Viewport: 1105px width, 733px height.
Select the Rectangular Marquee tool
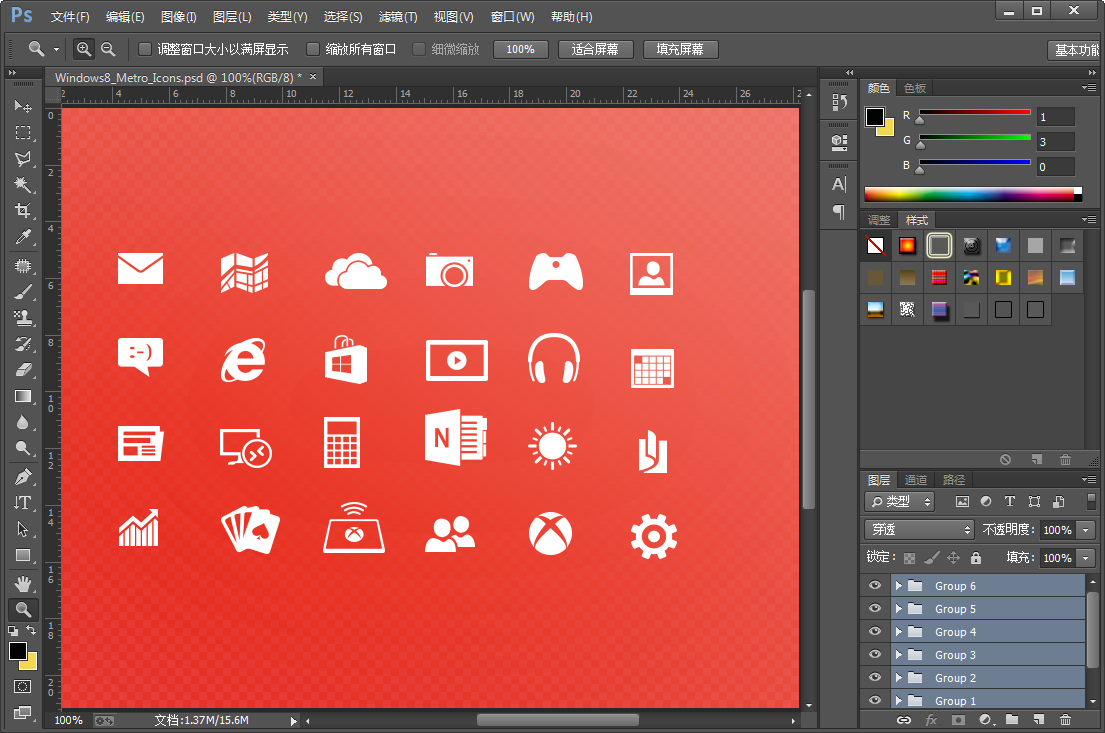coord(23,133)
